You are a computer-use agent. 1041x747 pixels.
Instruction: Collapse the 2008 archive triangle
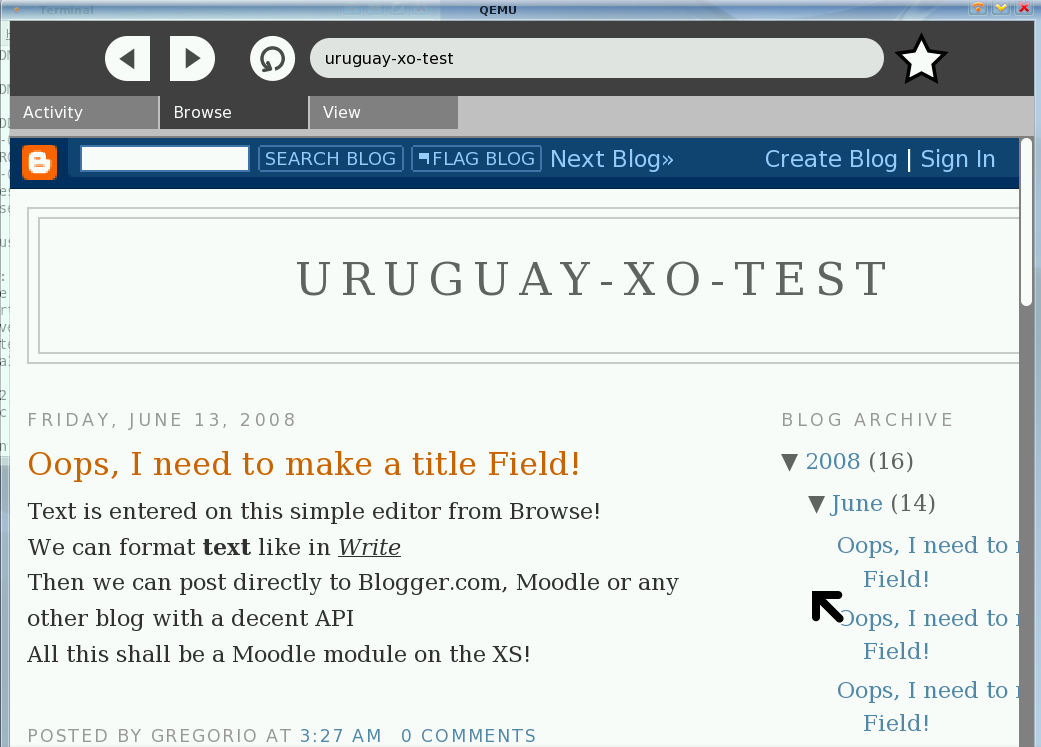click(790, 462)
